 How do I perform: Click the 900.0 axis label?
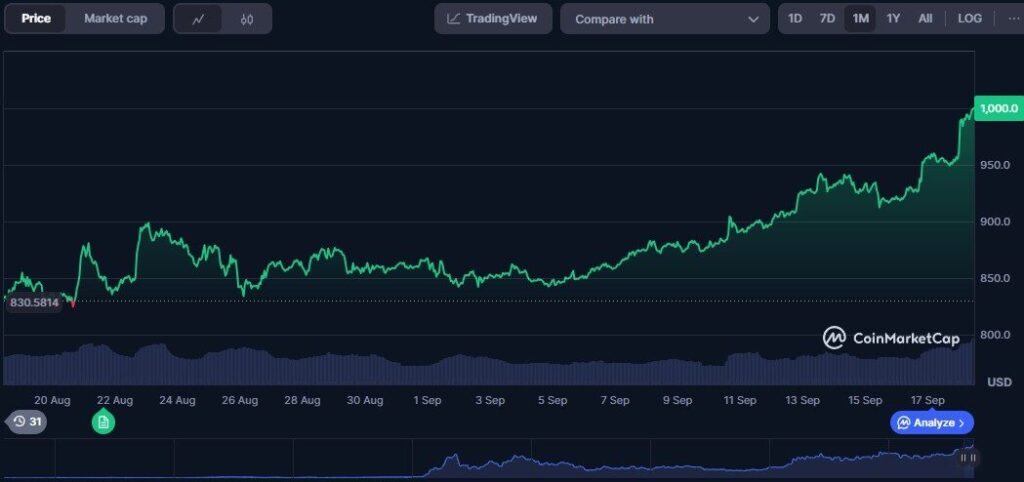tap(995, 222)
